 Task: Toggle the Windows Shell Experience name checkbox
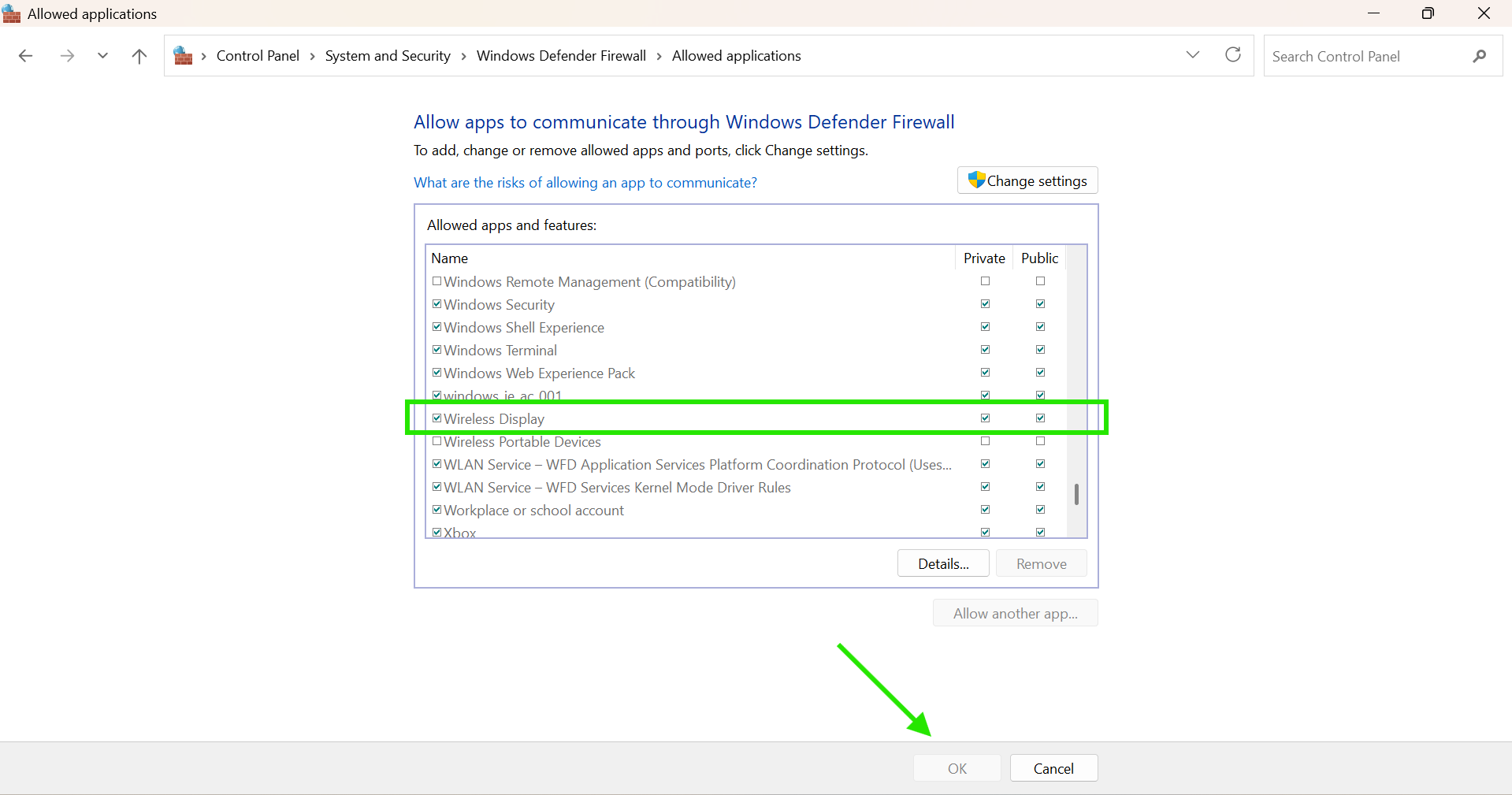pyautogui.click(x=437, y=326)
